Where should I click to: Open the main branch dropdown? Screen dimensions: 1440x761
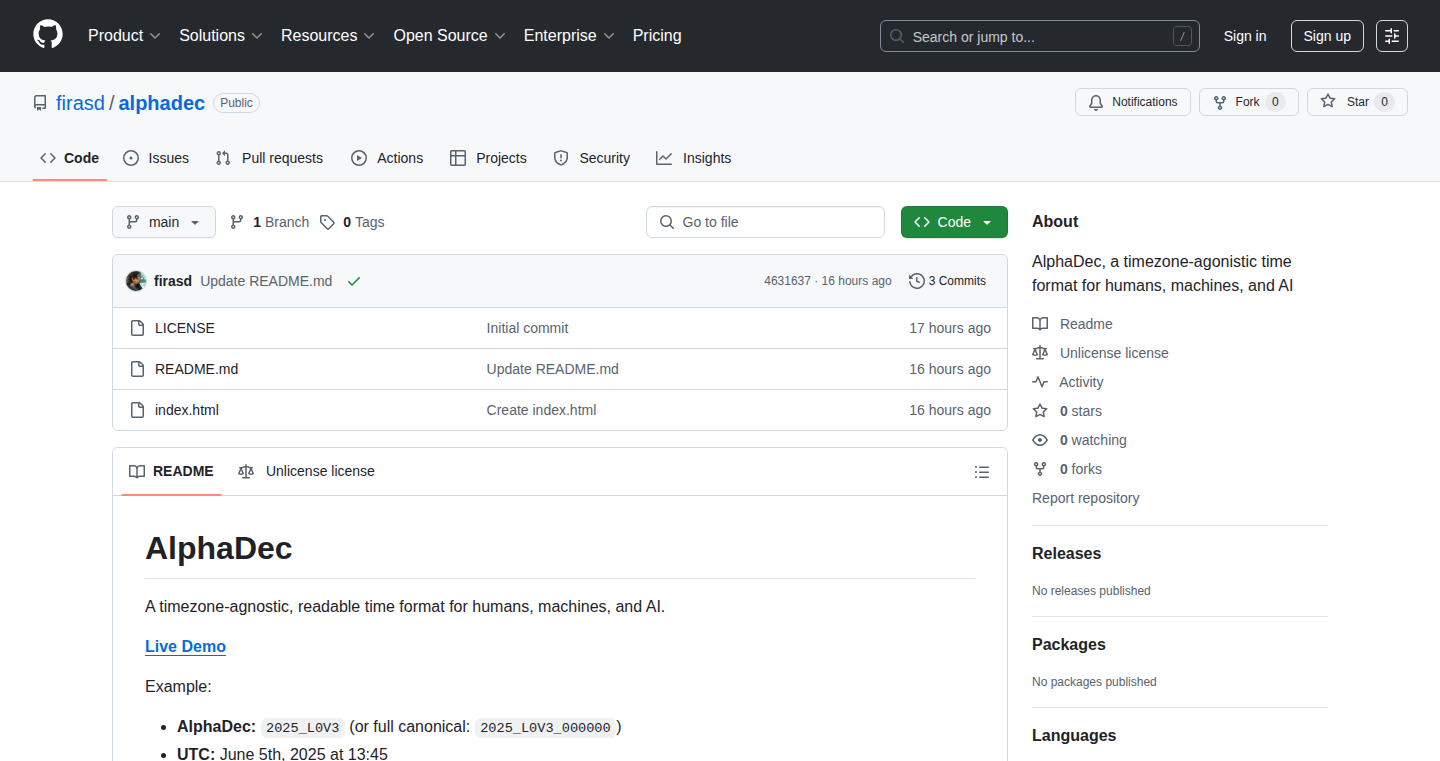(164, 222)
